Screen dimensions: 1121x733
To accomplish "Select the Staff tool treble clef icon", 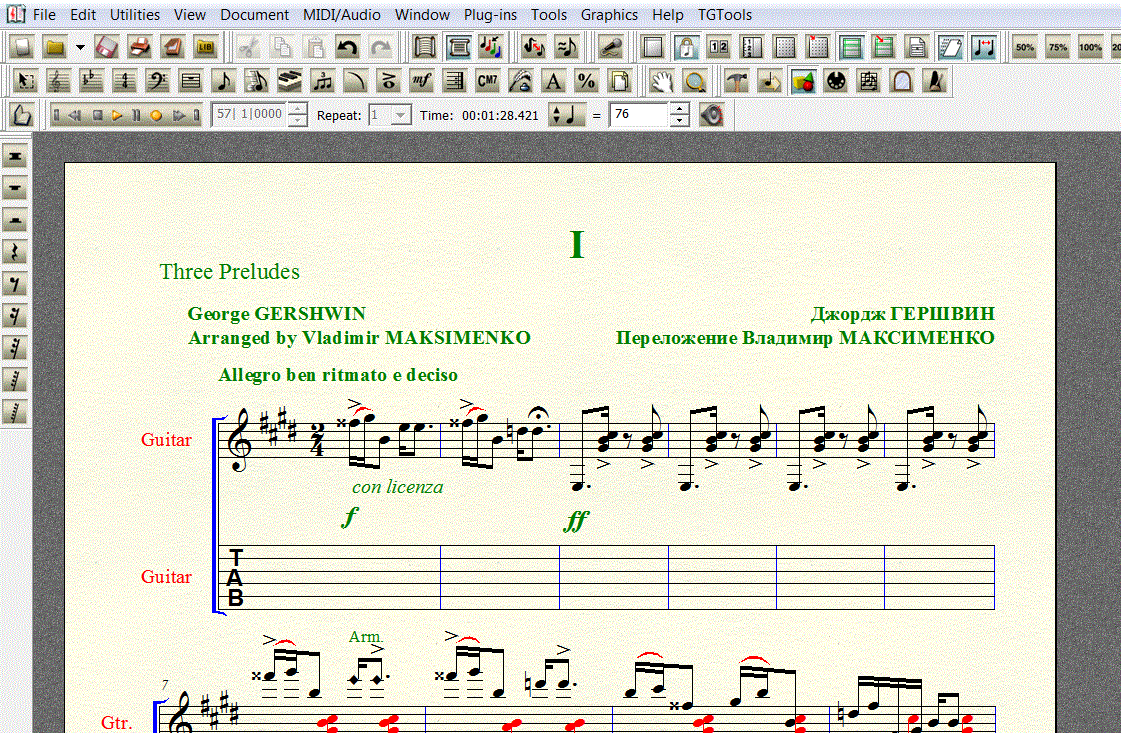I will point(58,81).
